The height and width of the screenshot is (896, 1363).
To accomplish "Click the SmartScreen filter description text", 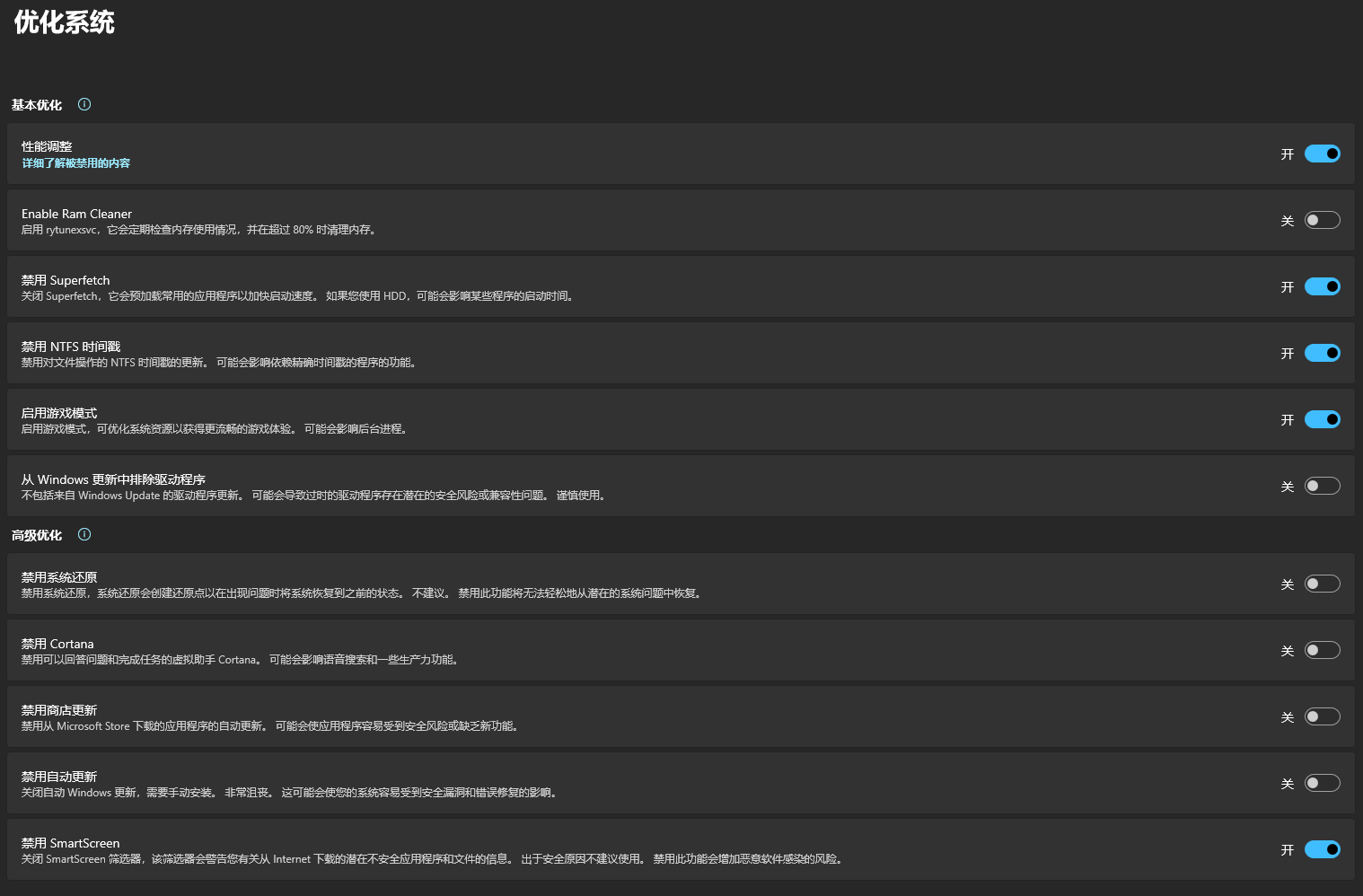I will click(x=433, y=859).
